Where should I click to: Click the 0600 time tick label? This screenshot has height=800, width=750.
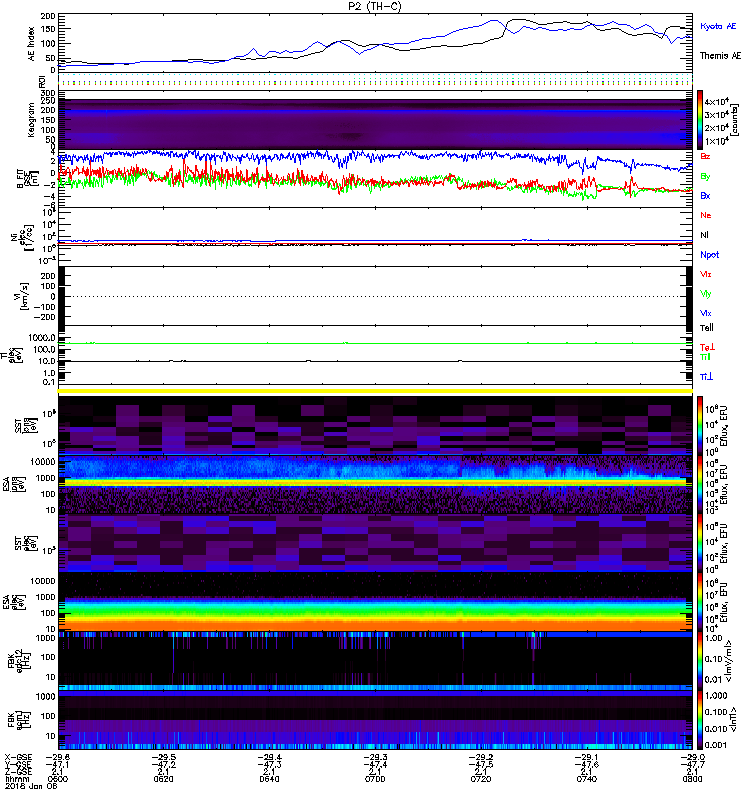pos(57,779)
